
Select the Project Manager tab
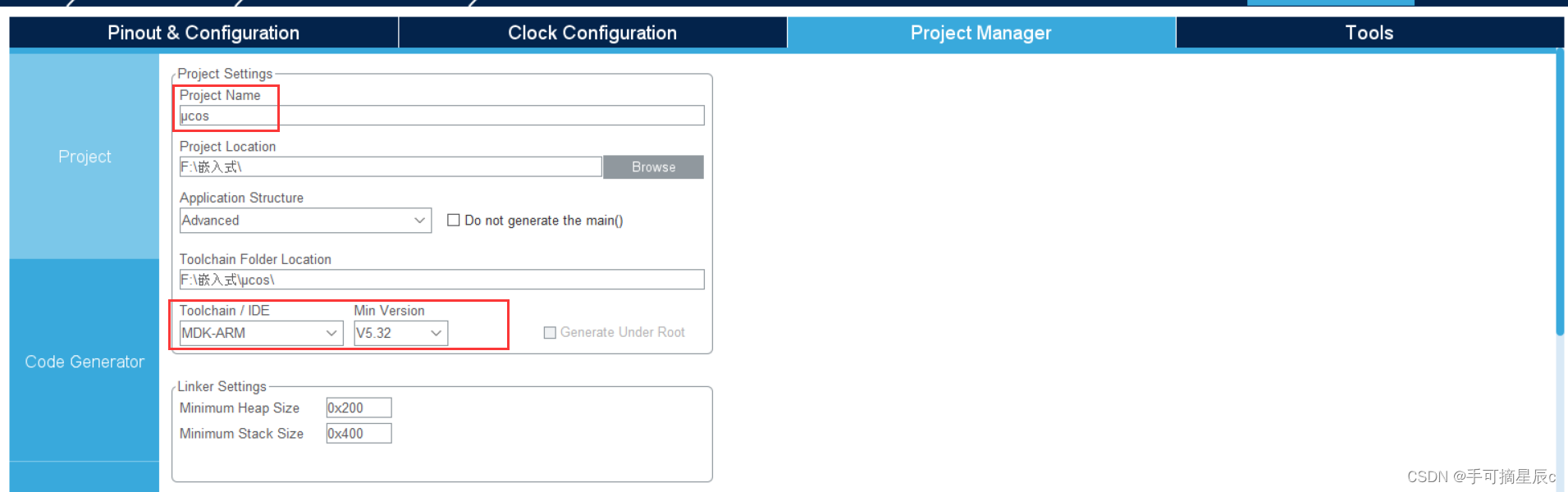[x=981, y=33]
